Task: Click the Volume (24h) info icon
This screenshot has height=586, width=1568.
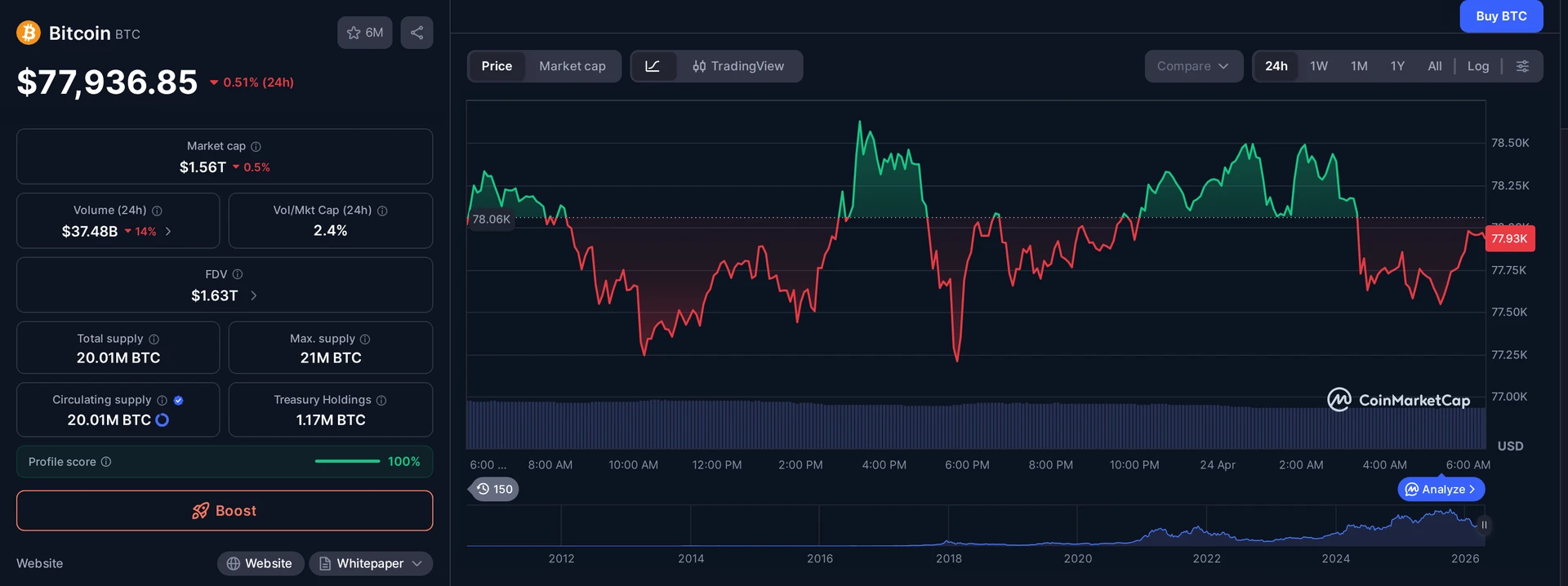Action: coord(157,211)
